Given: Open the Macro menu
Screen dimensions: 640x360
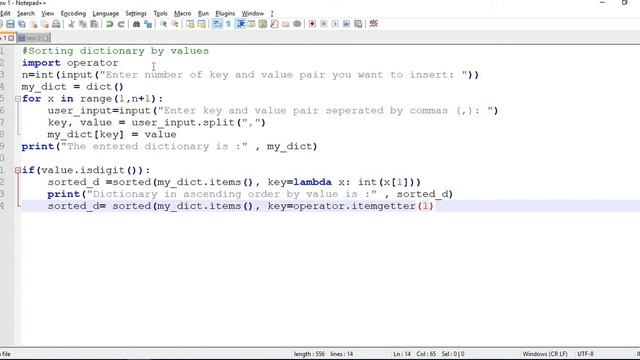Looking at the screenshot, I should [182, 13].
